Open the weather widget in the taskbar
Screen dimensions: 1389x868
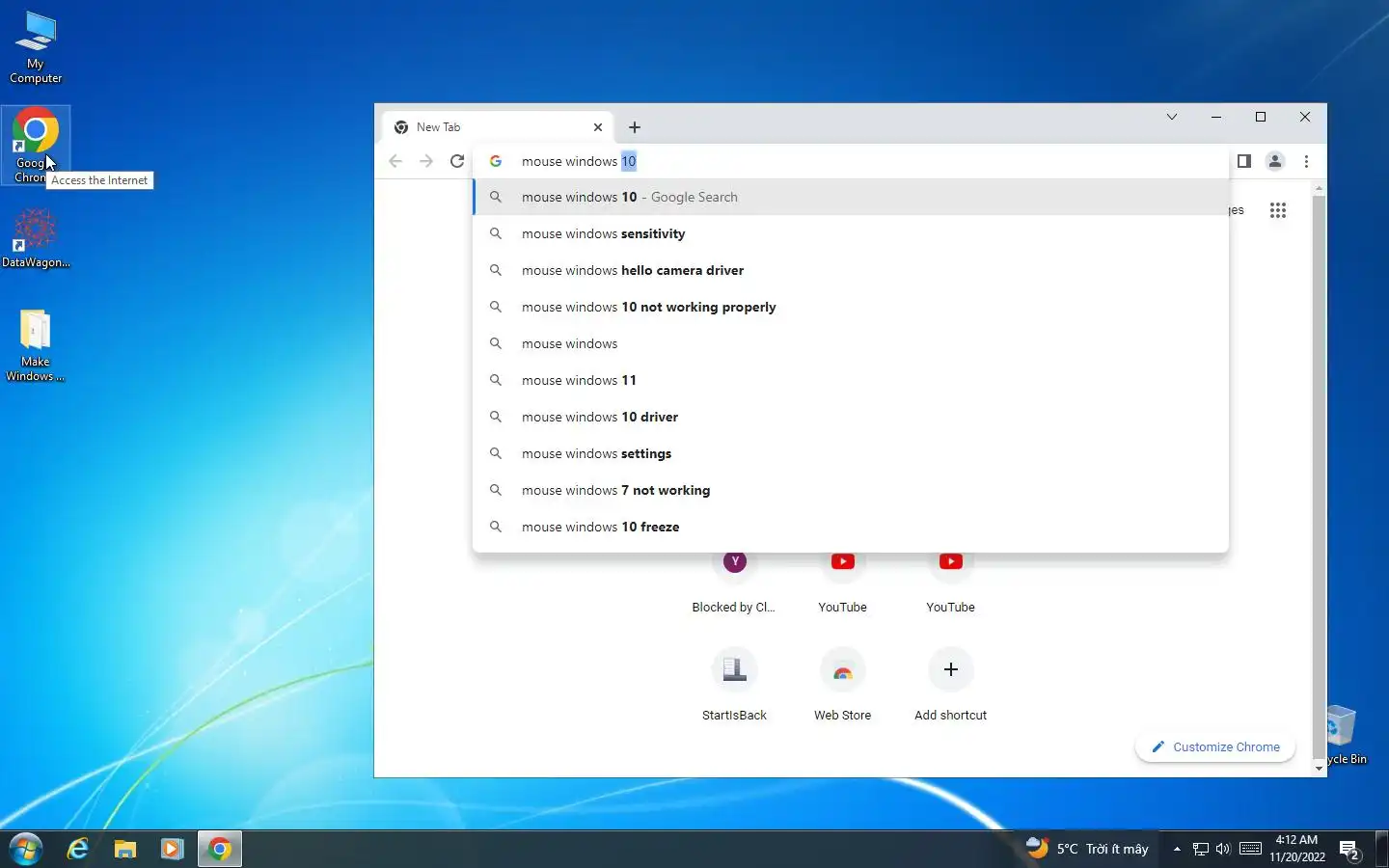(1088, 849)
